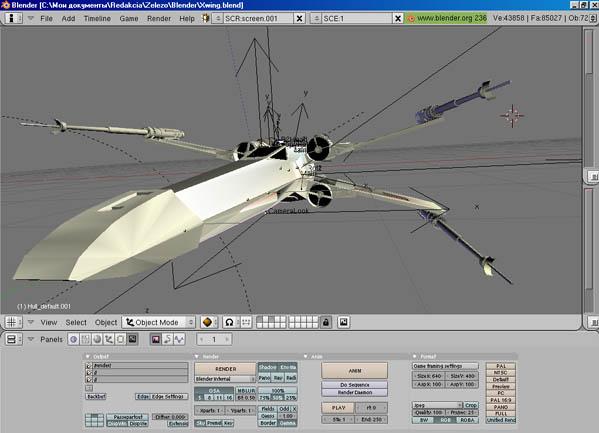Click the RENDER button
599x433 pixels.
tap(225, 369)
